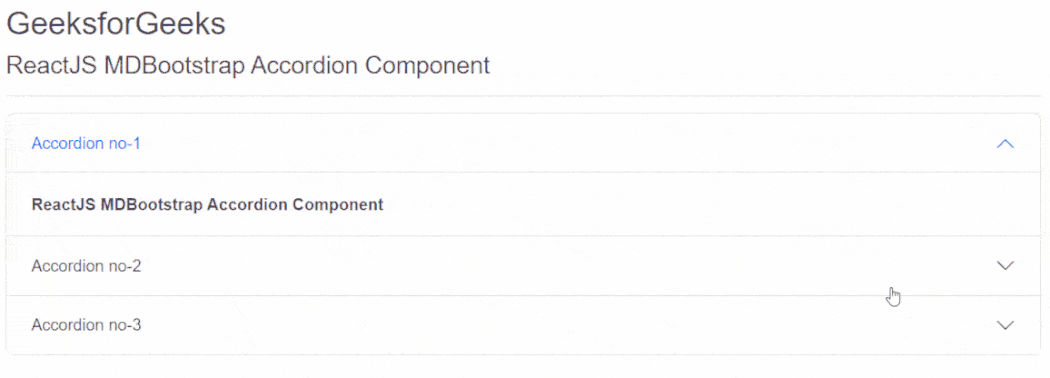The height and width of the screenshot is (378, 1050).
Task: Click the word Accordion in the gray subheading
Action: 305,66
